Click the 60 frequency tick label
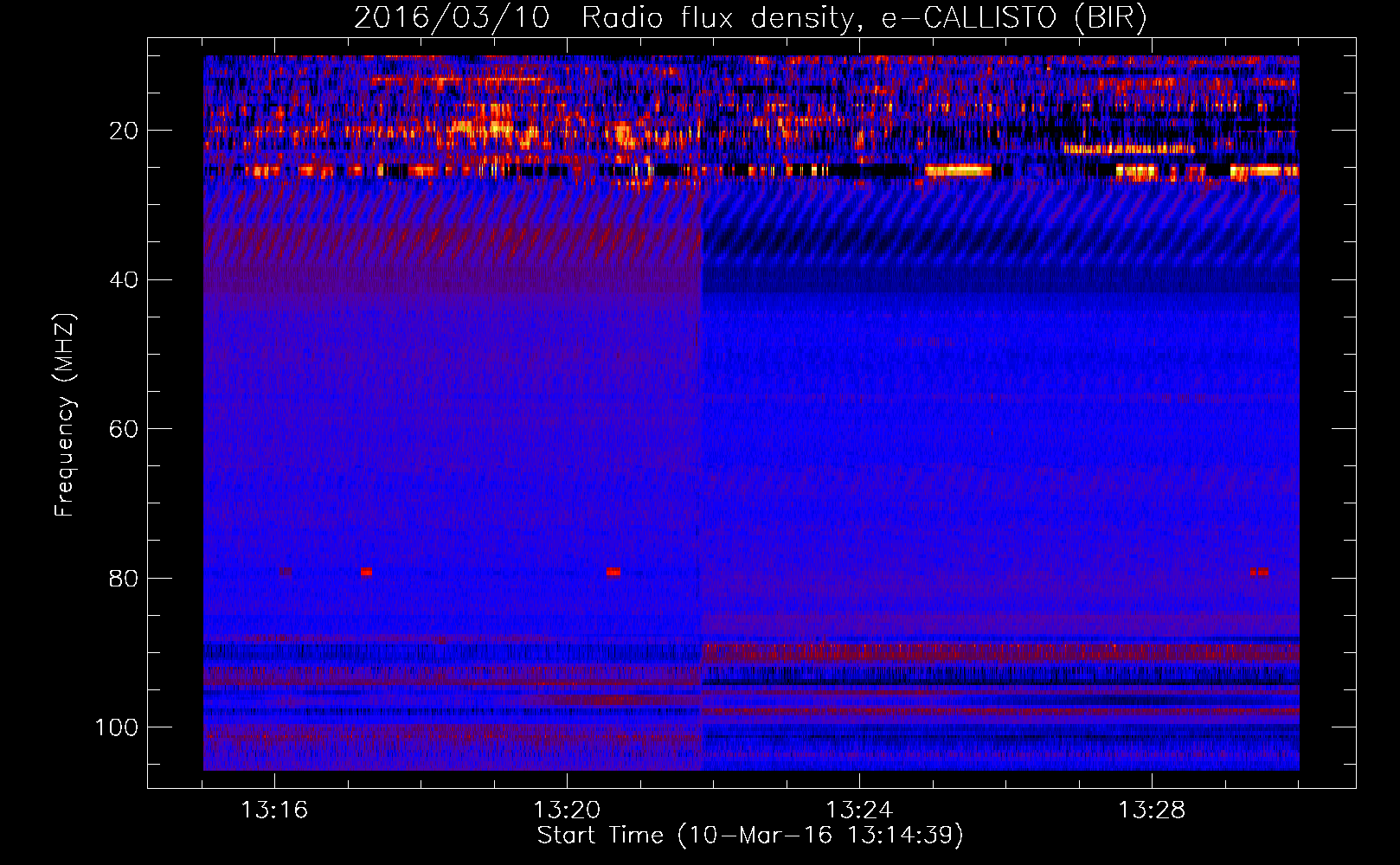The image size is (1400, 865). click(124, 429)
